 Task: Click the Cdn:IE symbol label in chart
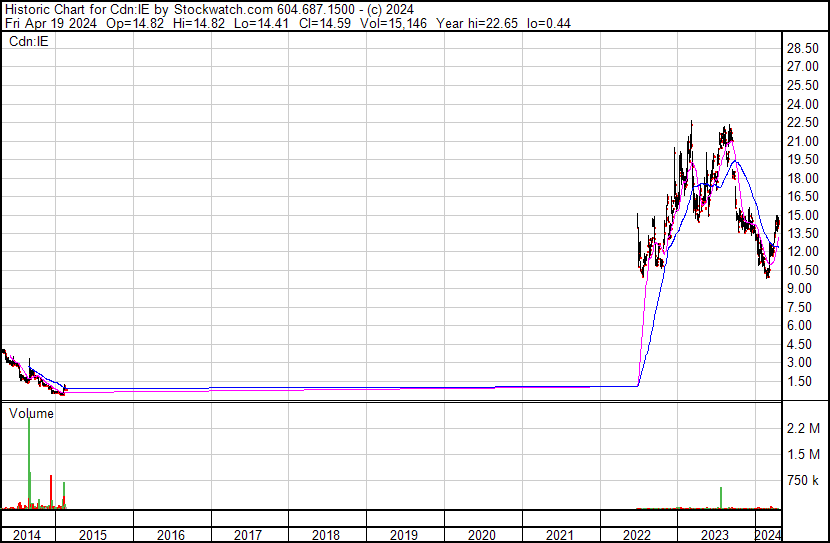pyautogui.click(x=28, y=40)
